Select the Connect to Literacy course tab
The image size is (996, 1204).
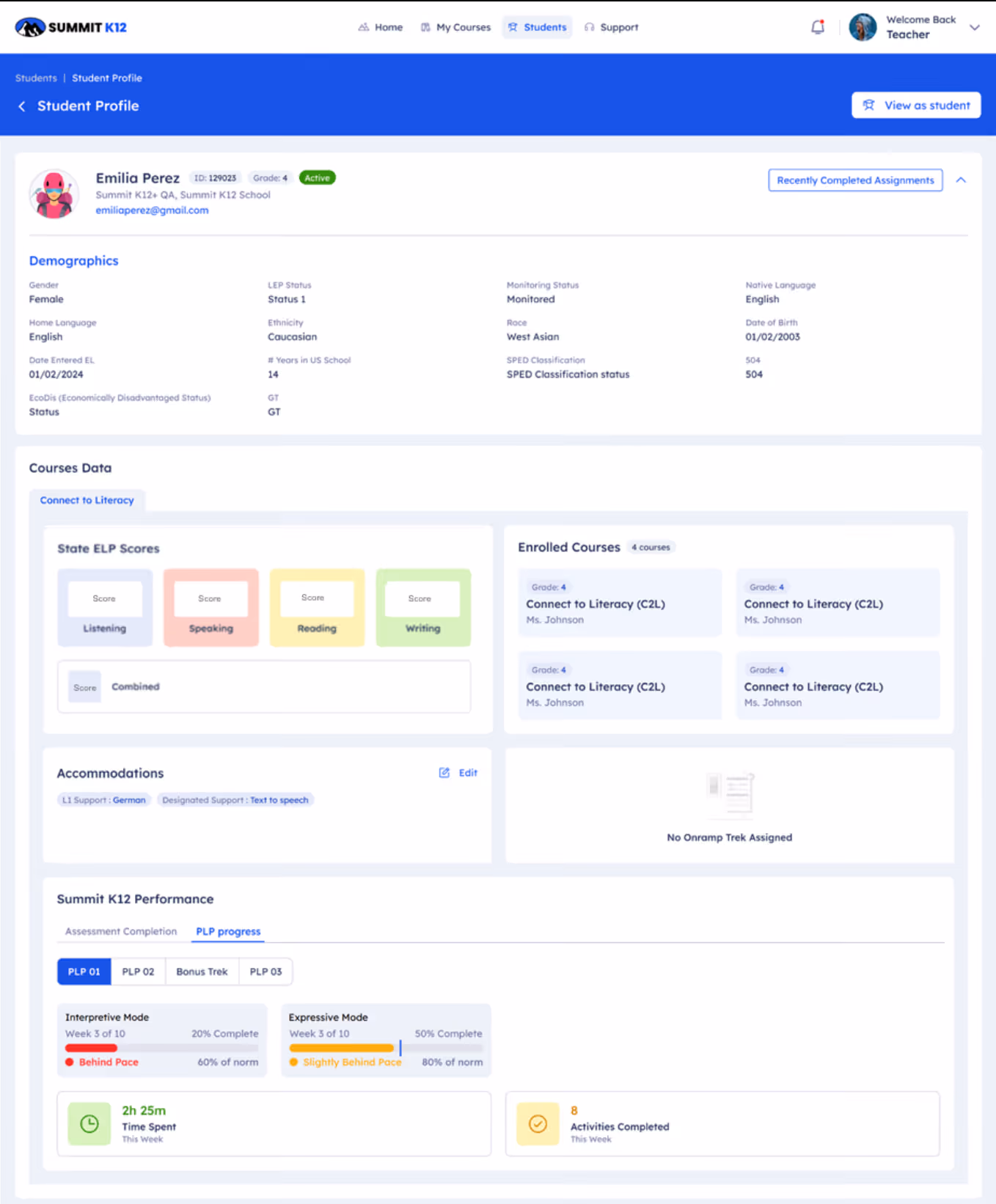tap(87, 500)
